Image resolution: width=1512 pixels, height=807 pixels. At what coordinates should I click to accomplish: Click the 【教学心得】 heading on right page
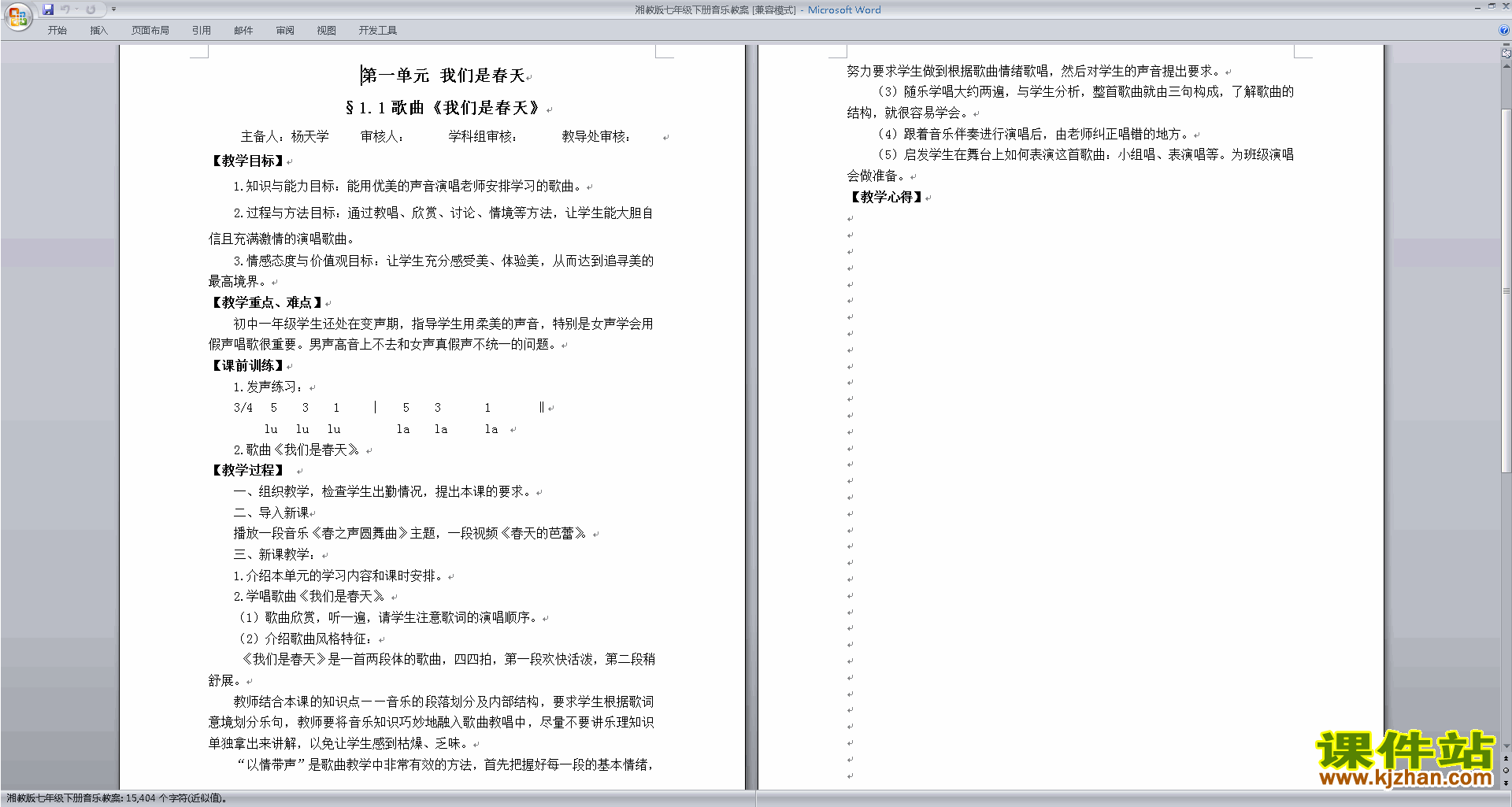click(887, 197)
